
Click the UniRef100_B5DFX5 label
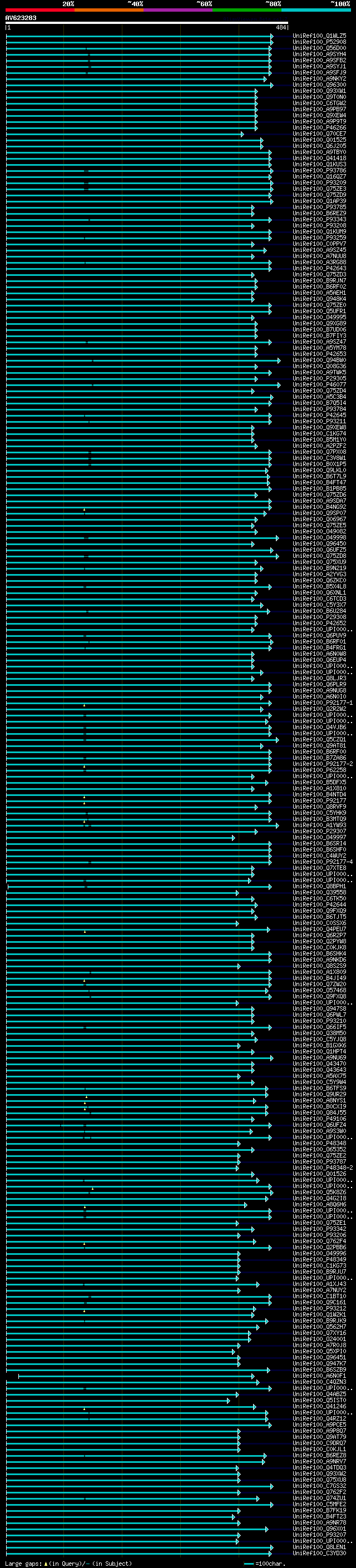[319, 782]
